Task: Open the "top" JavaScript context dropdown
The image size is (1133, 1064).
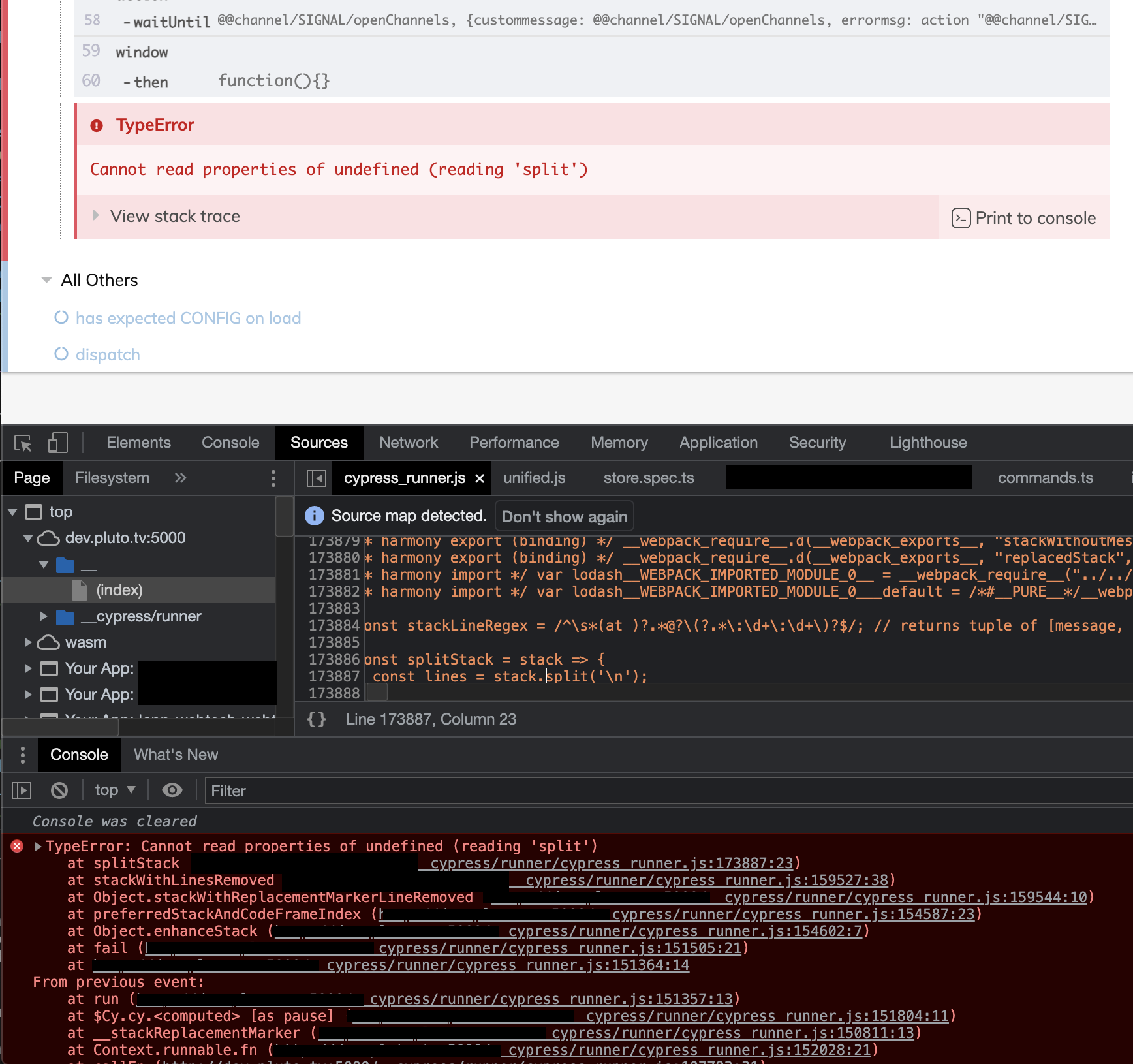Action: click(x=114, y=790)
